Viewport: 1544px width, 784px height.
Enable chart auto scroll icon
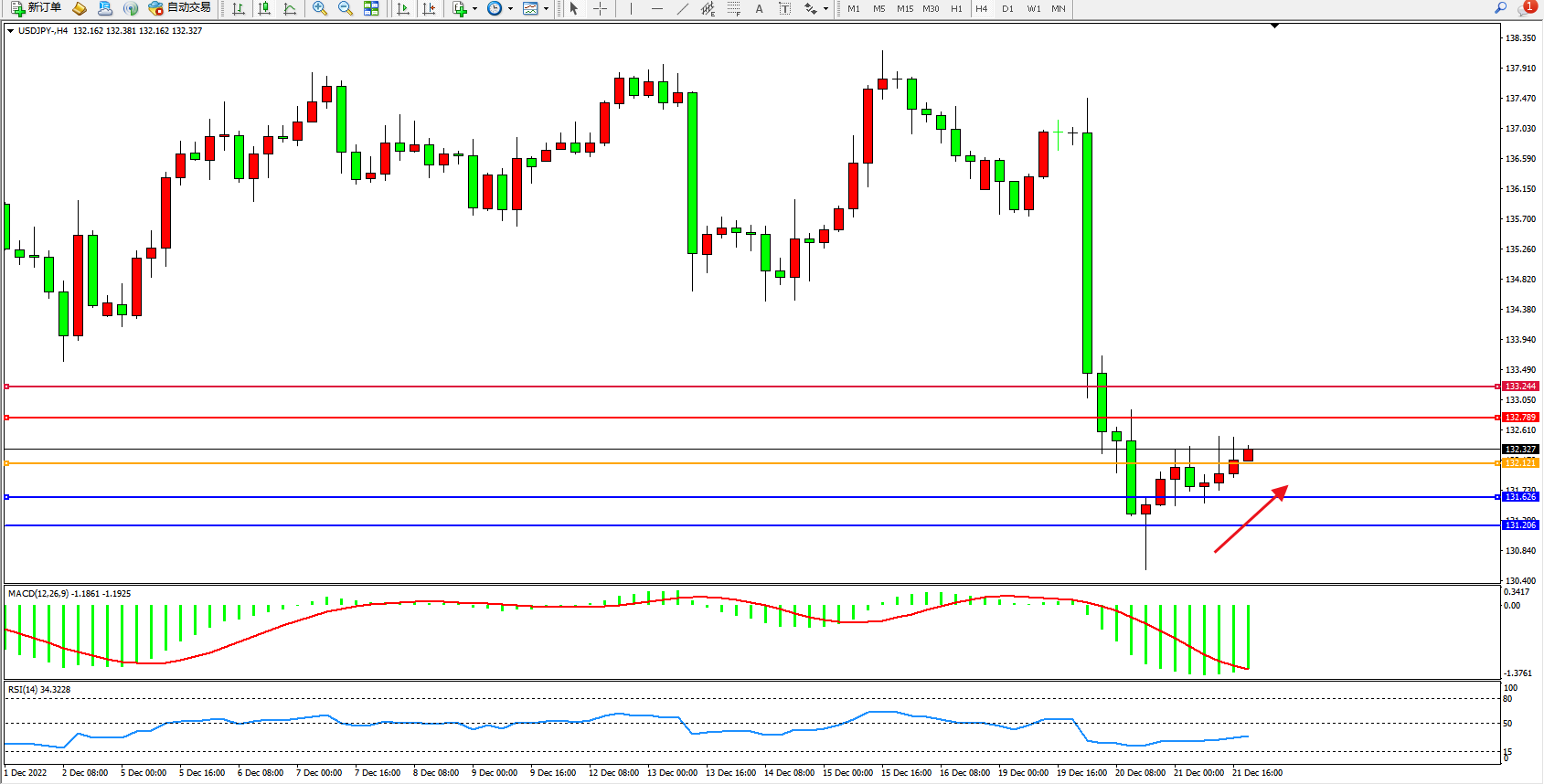(403, 8)
